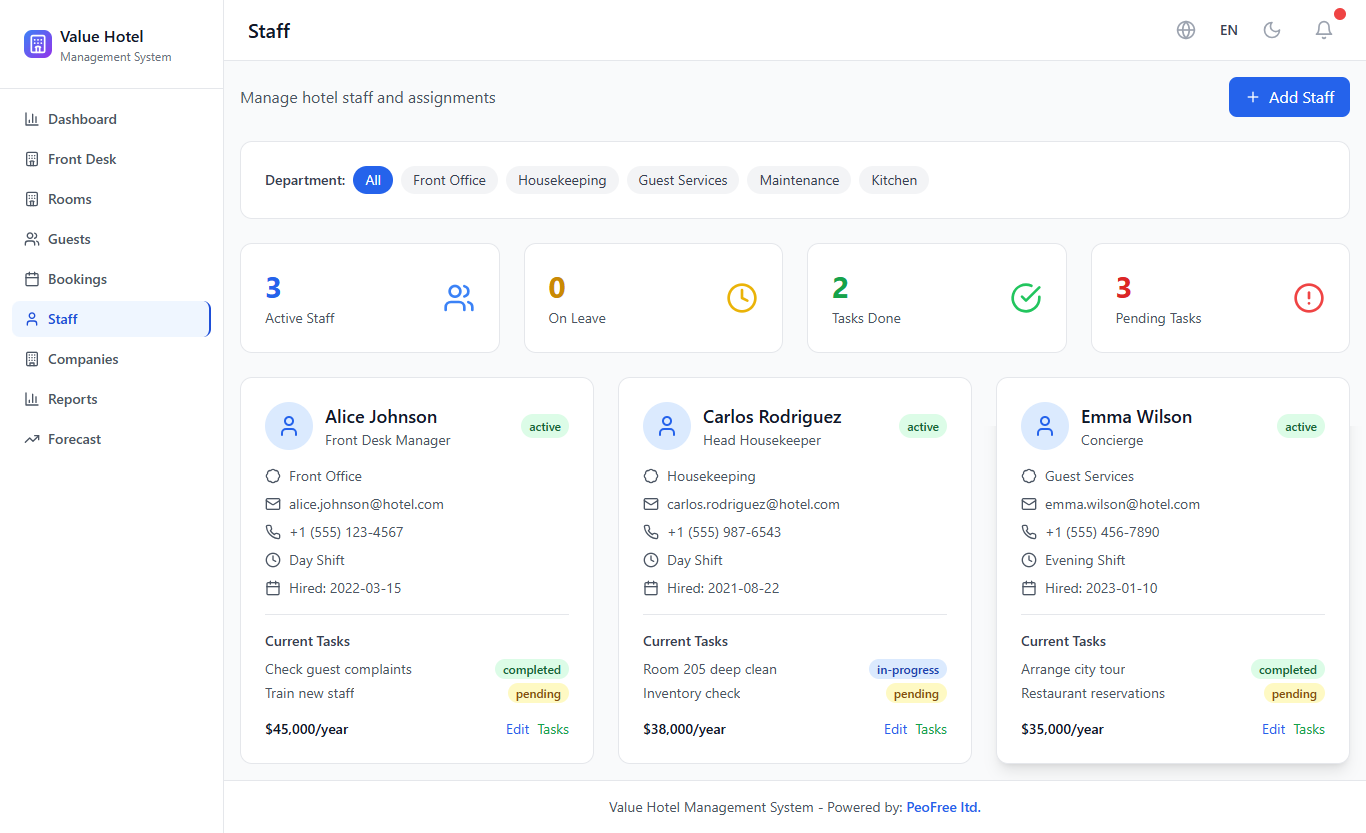Click the notification bell icon

(1323, 30)
